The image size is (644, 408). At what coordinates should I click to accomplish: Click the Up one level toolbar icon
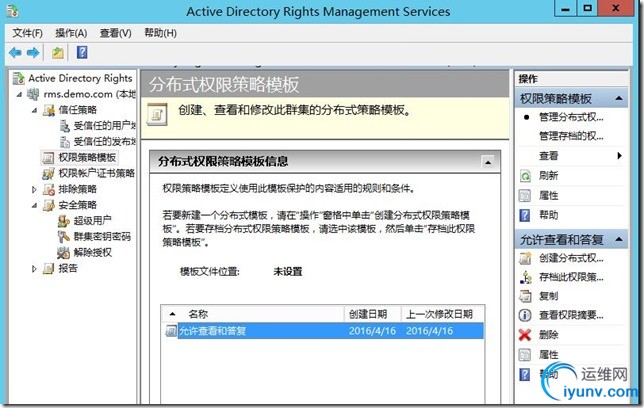coord(58,53)
